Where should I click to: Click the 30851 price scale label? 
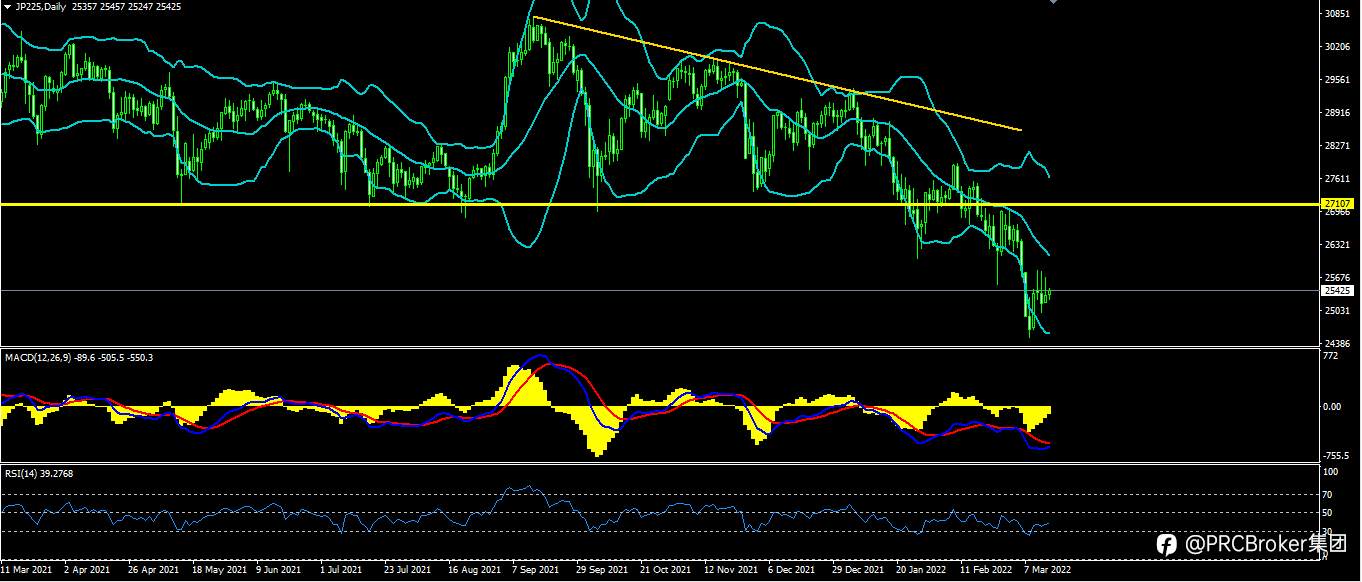1338,14
